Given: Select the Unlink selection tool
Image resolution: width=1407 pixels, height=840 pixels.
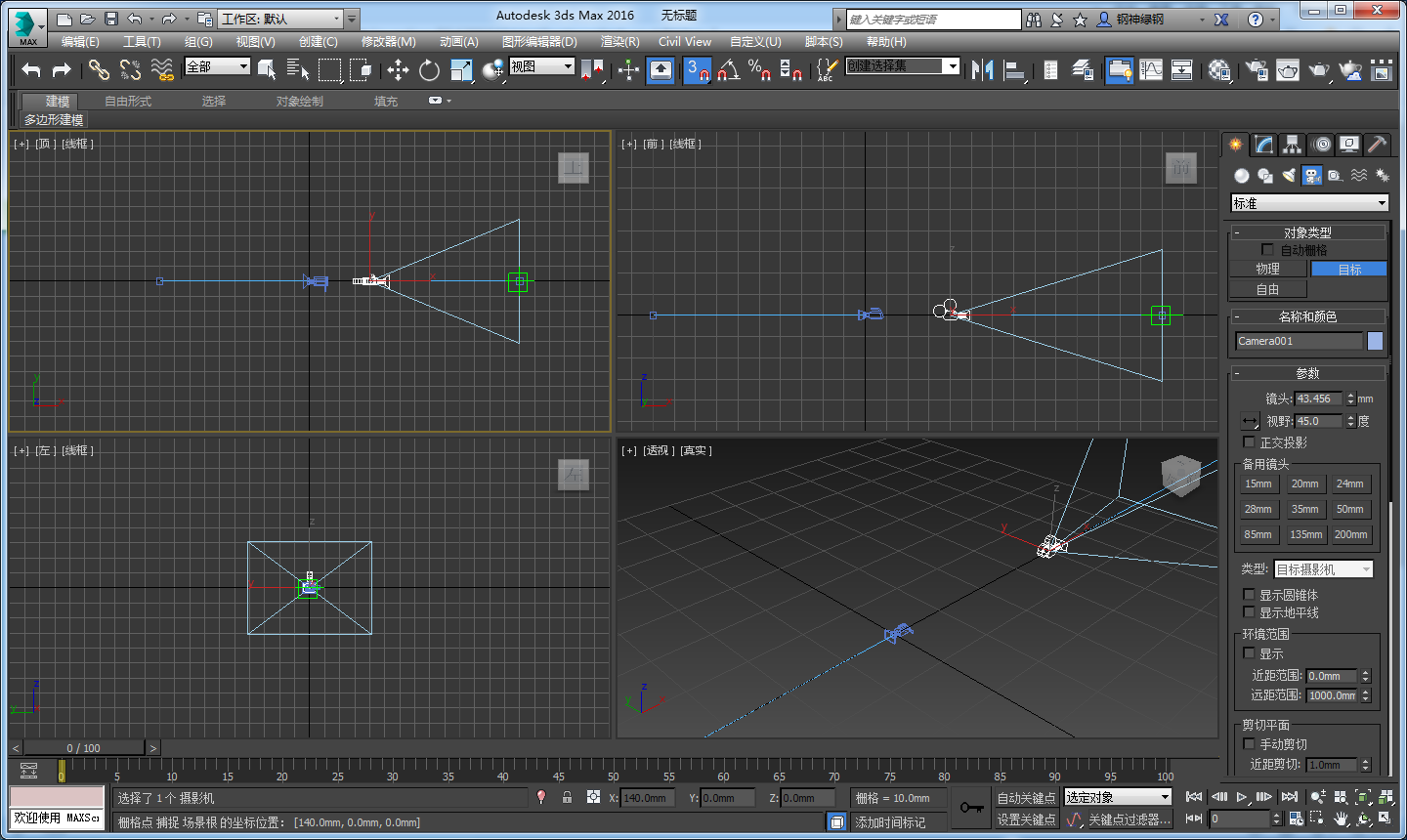Looking at the screenshot, I should [130, 69].
